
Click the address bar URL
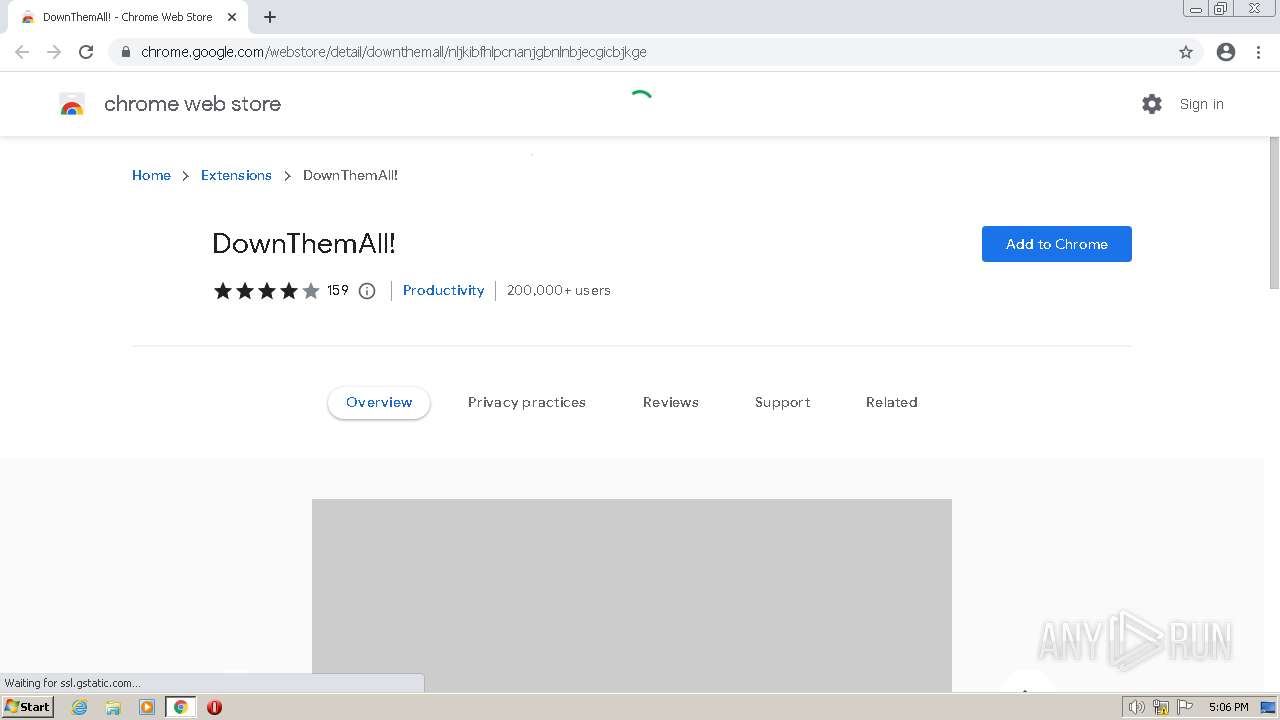tap(394, 52)
